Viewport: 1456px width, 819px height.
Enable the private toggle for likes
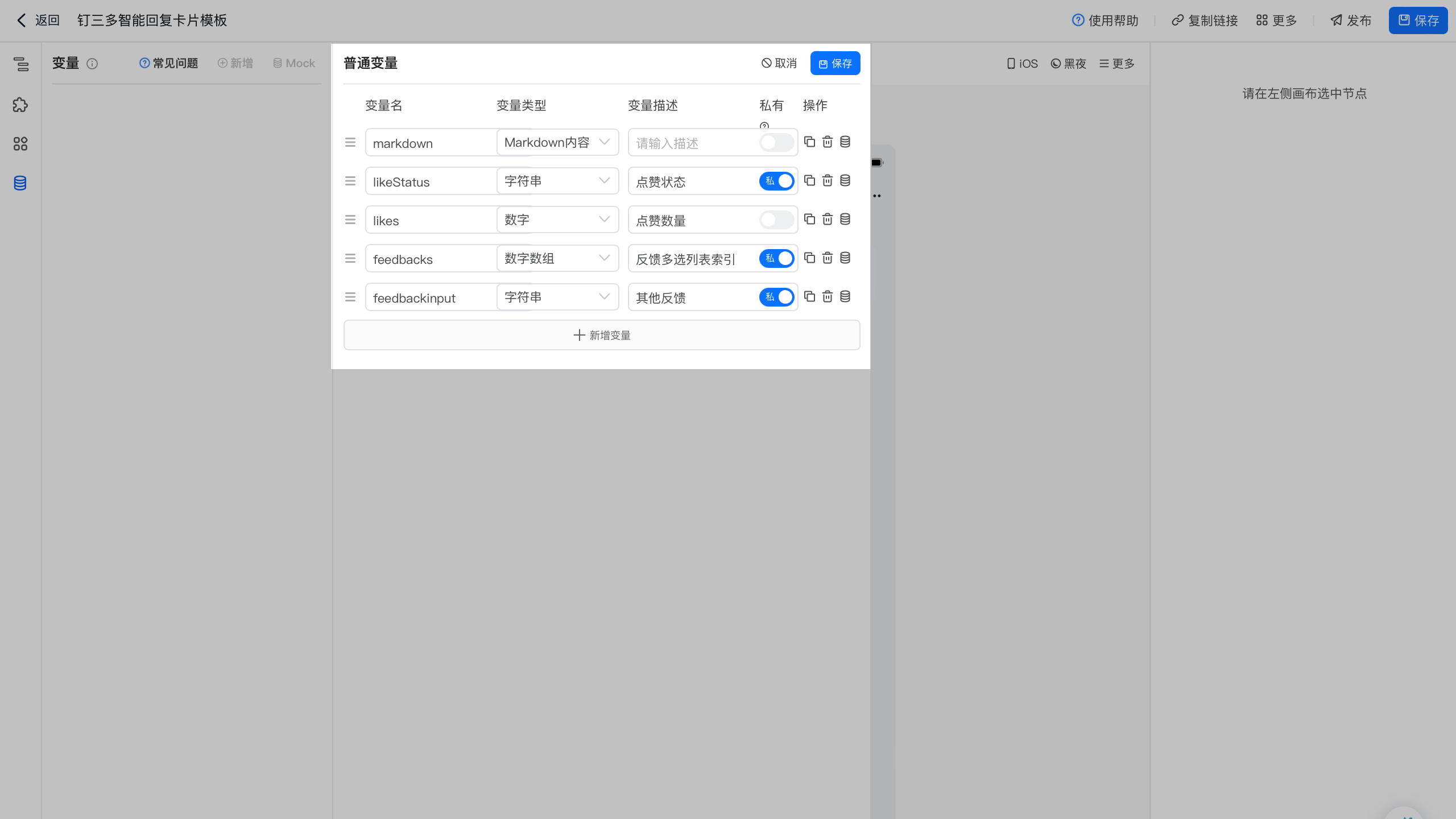(x=776, y=220)
